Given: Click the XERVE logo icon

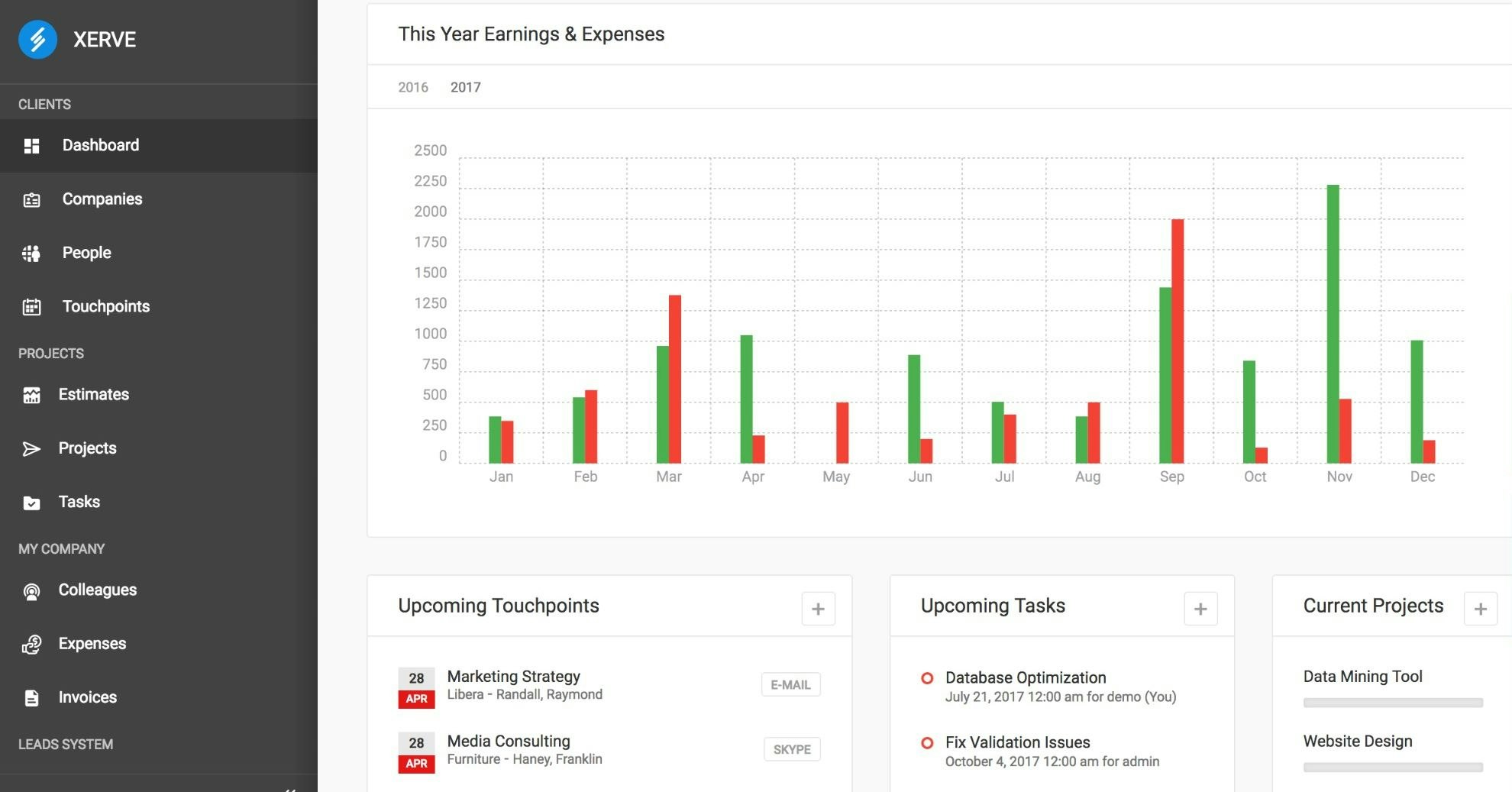Looking at the screenshot, I should tap(36, 40).
